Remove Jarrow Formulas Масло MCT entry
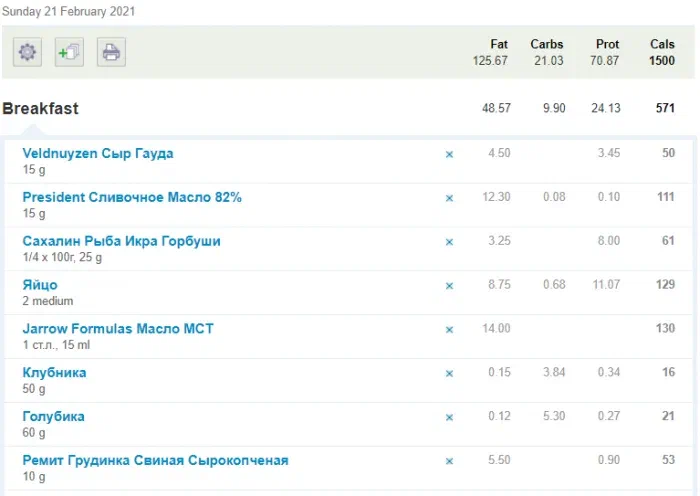This screenshot has height=496, width=700. pyautogui.click(x=449, y=329)
